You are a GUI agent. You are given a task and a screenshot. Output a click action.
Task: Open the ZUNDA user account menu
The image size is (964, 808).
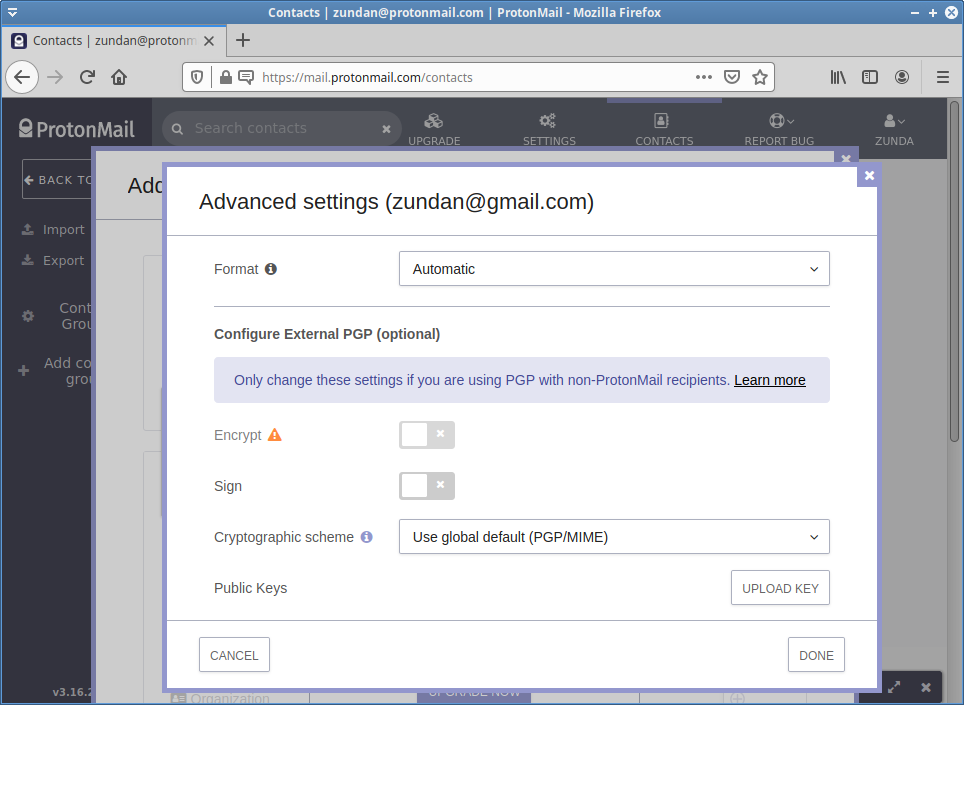(894, 129)
